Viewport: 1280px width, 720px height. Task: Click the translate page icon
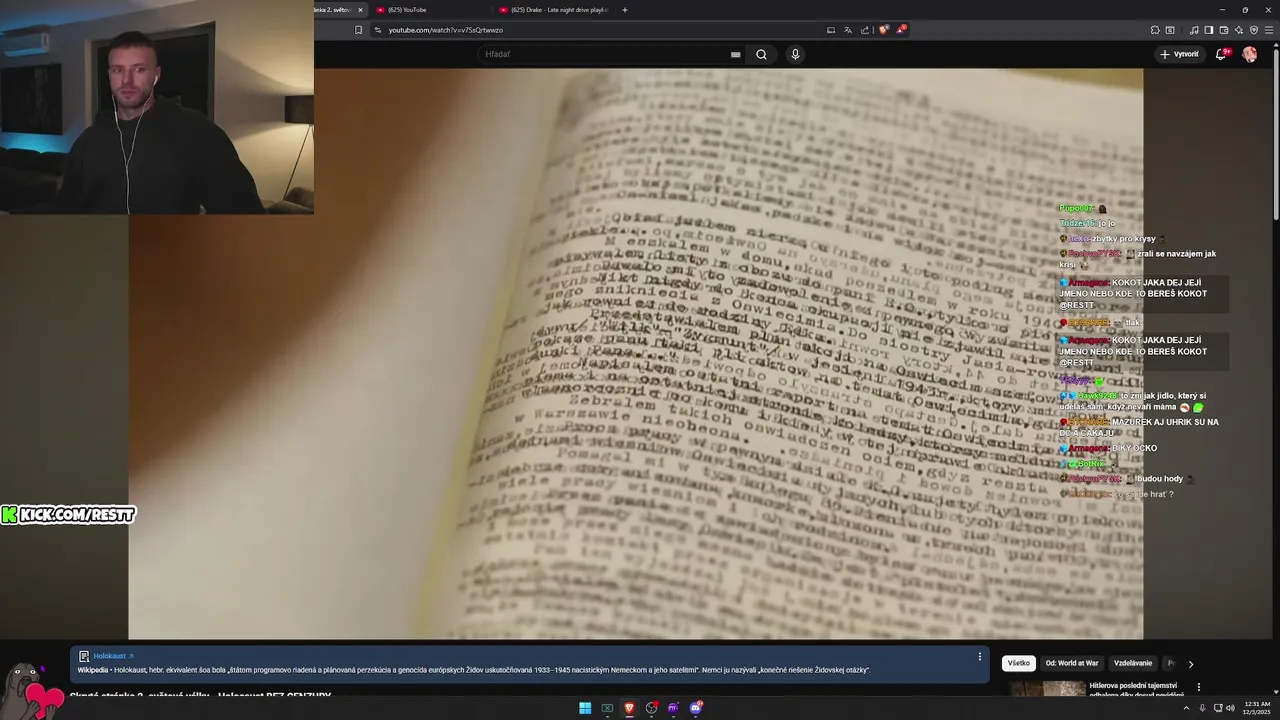pos(848,30)
